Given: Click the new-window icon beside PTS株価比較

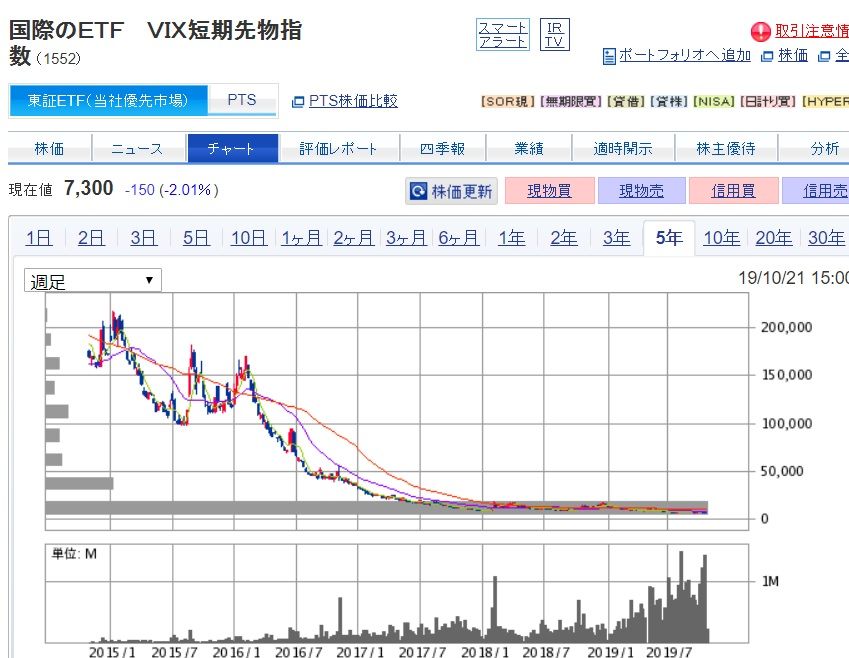Looking at the screenshot, I should (x=298, y=101).
